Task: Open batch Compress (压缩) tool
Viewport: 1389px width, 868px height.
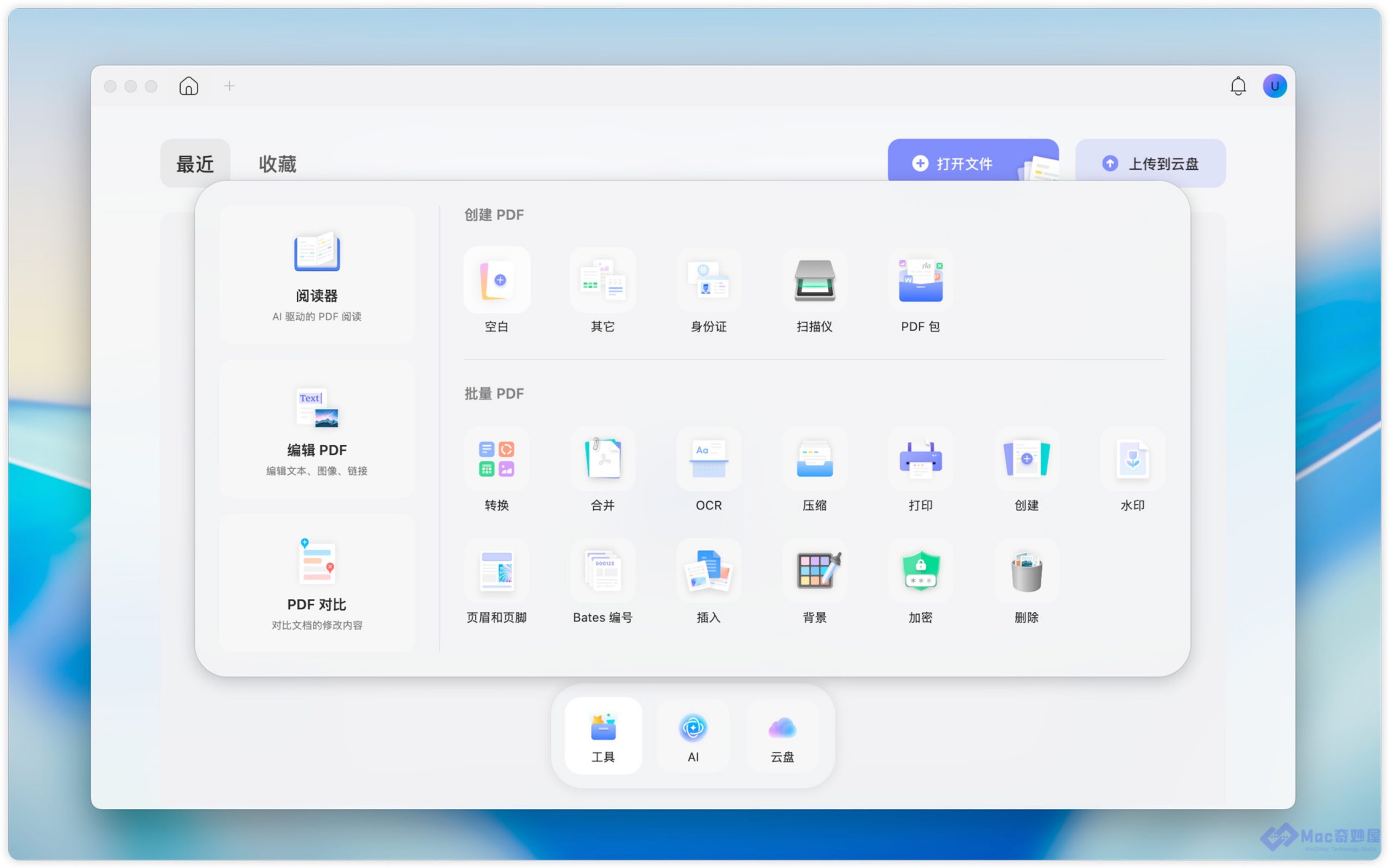Action: tap(814, 459)
